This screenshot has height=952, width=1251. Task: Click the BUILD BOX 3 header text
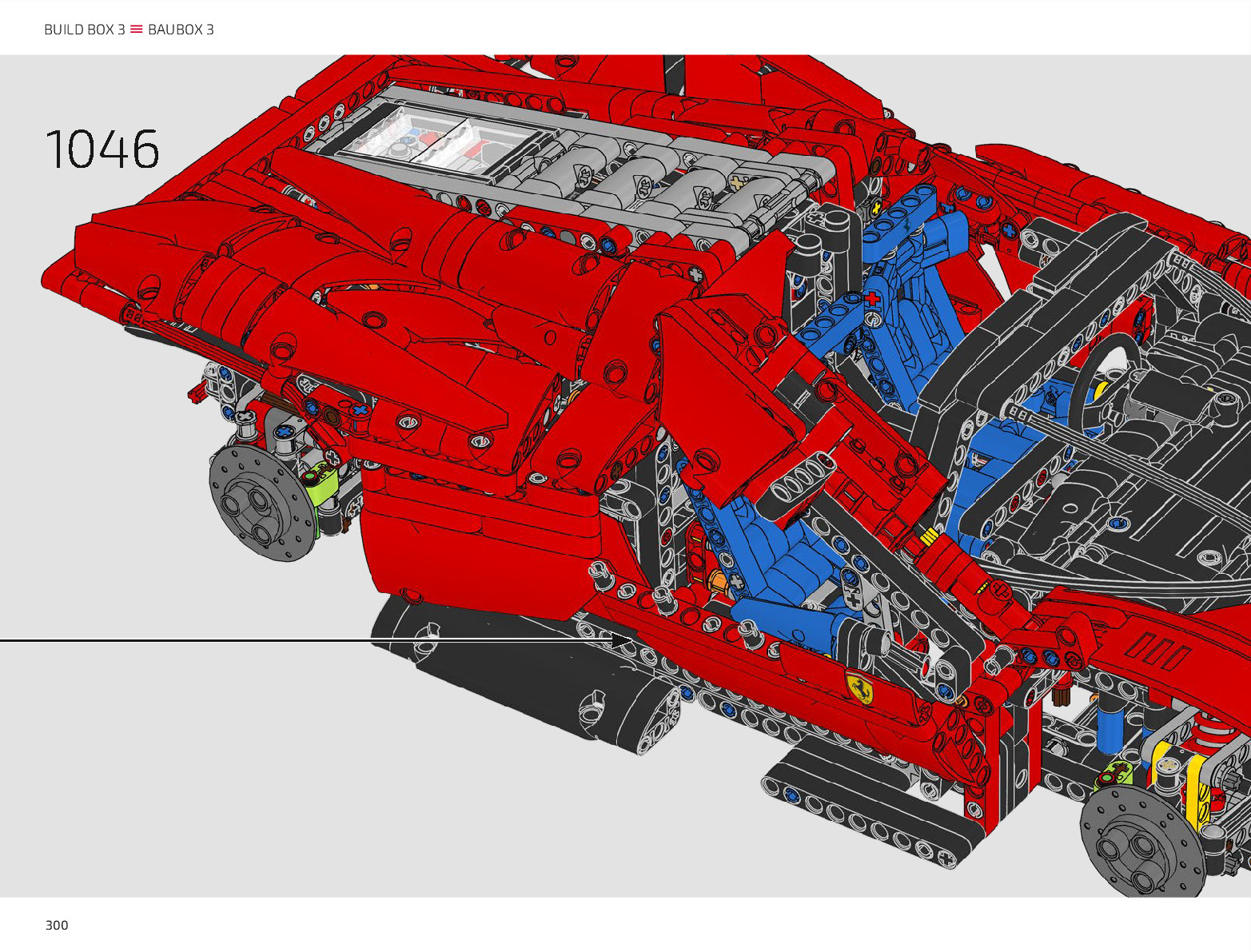pos(85,30)
